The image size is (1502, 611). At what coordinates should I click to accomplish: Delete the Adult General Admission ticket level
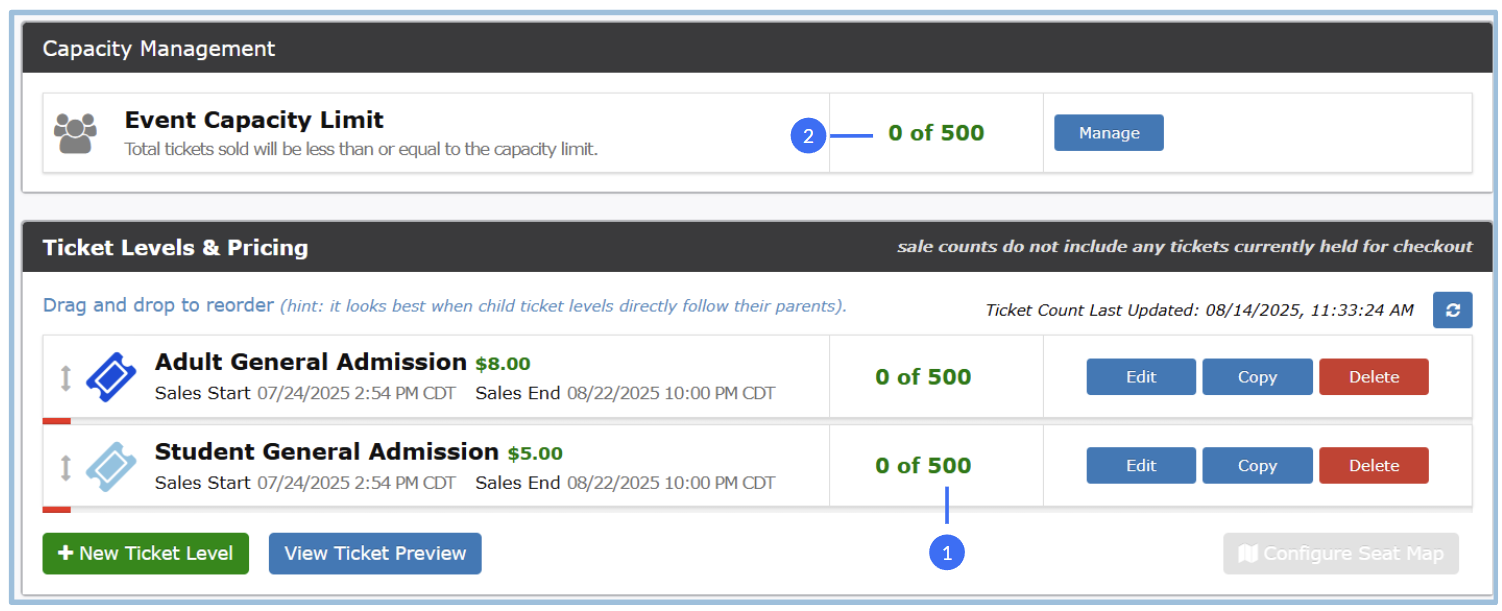[1373, 377]
